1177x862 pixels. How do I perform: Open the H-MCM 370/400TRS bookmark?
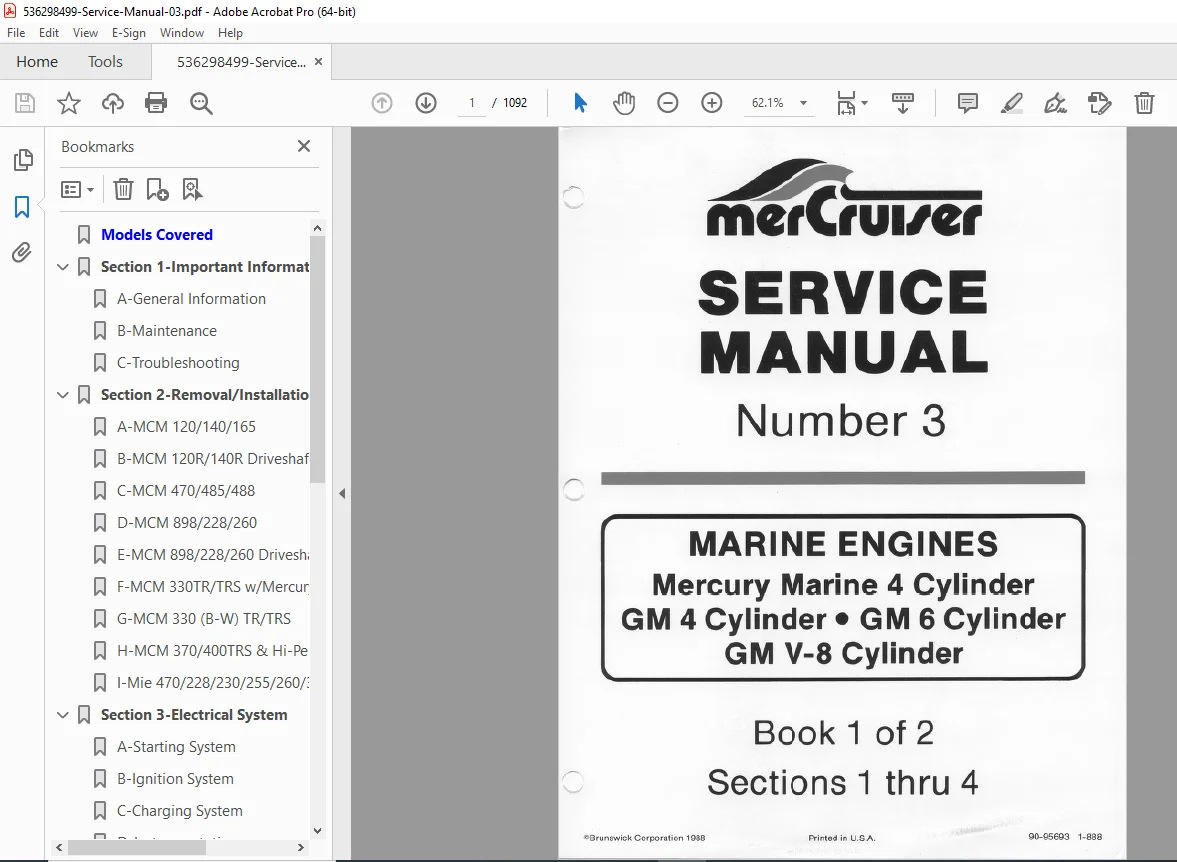212,651
